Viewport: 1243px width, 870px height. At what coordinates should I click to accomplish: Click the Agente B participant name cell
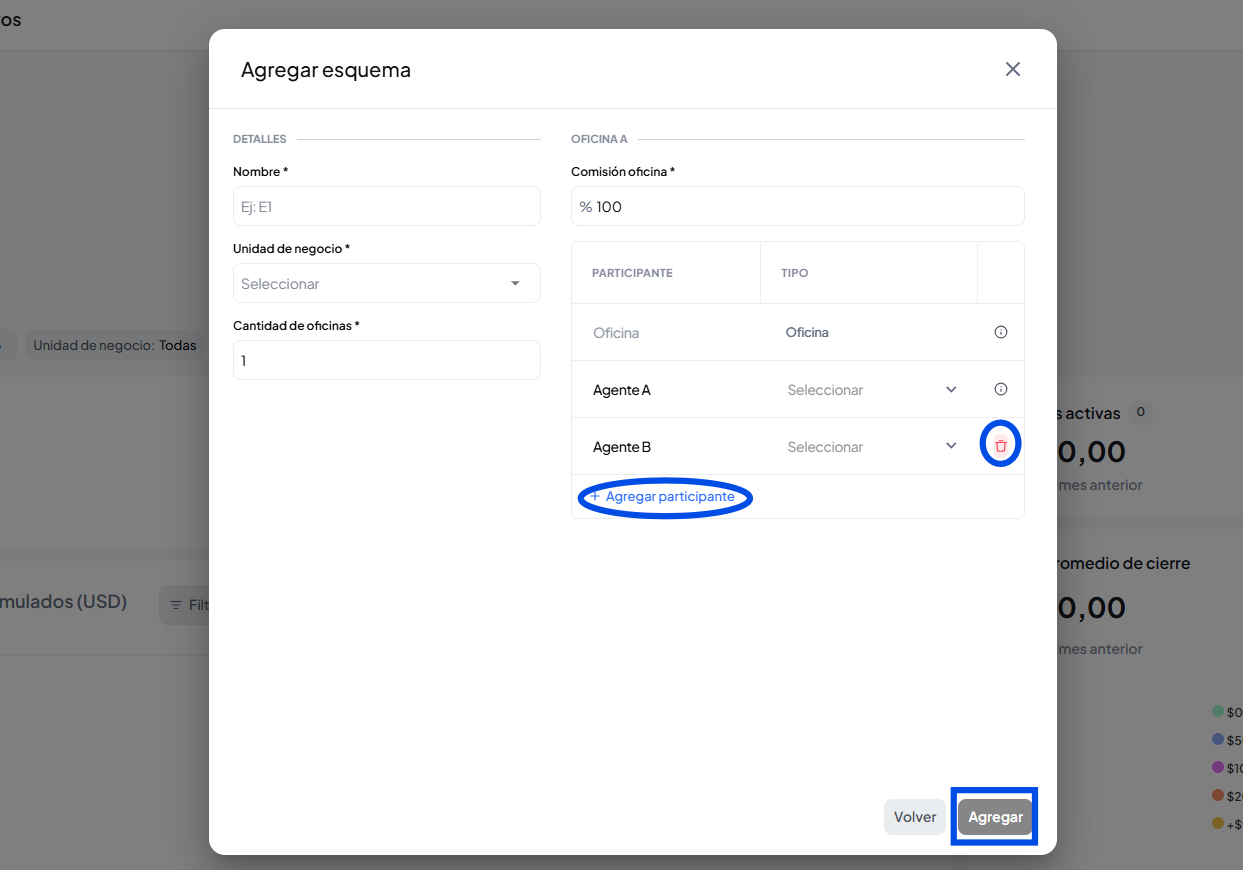(x=622, y=447)
